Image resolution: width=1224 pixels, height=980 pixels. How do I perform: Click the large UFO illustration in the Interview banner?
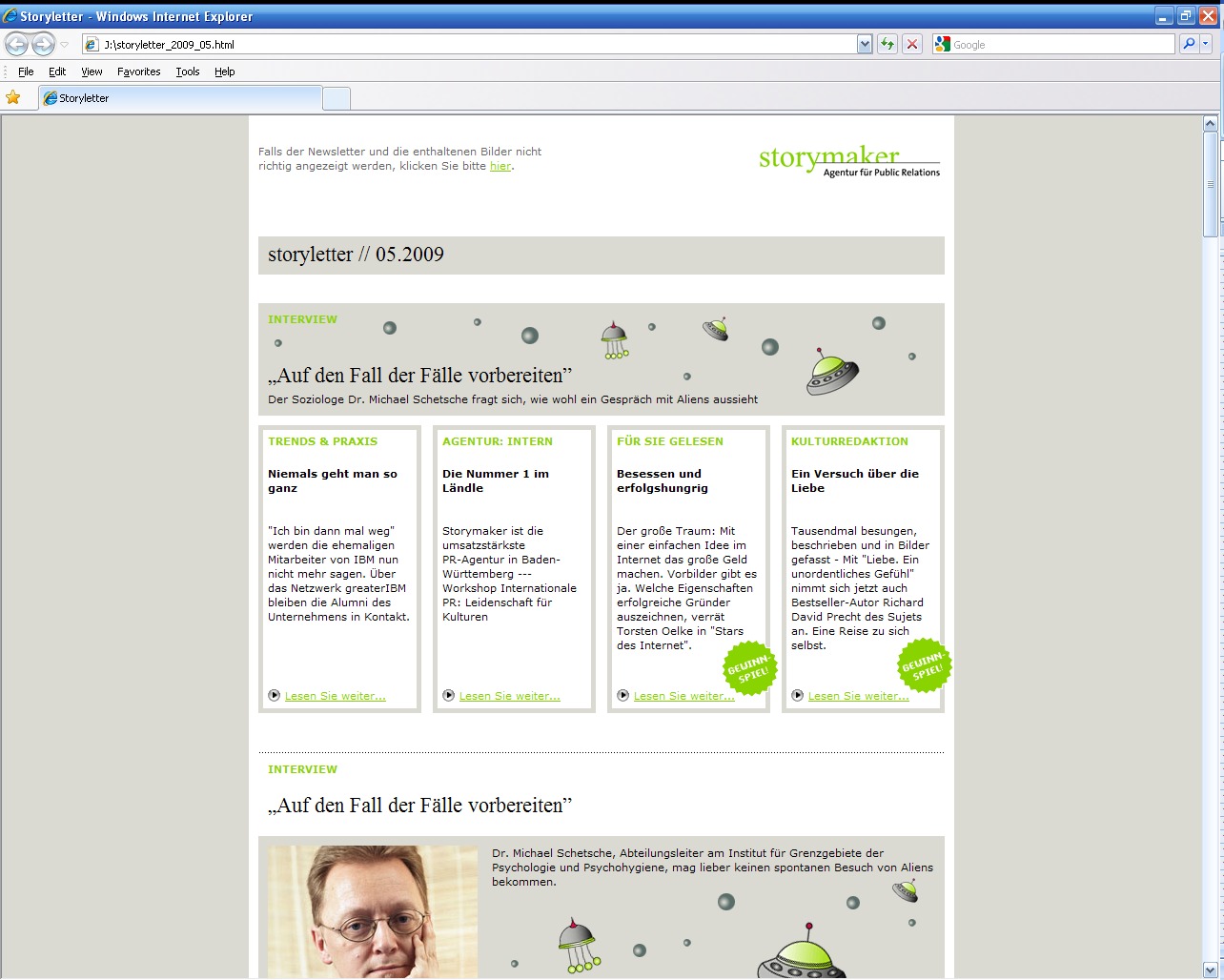point(831,372)
